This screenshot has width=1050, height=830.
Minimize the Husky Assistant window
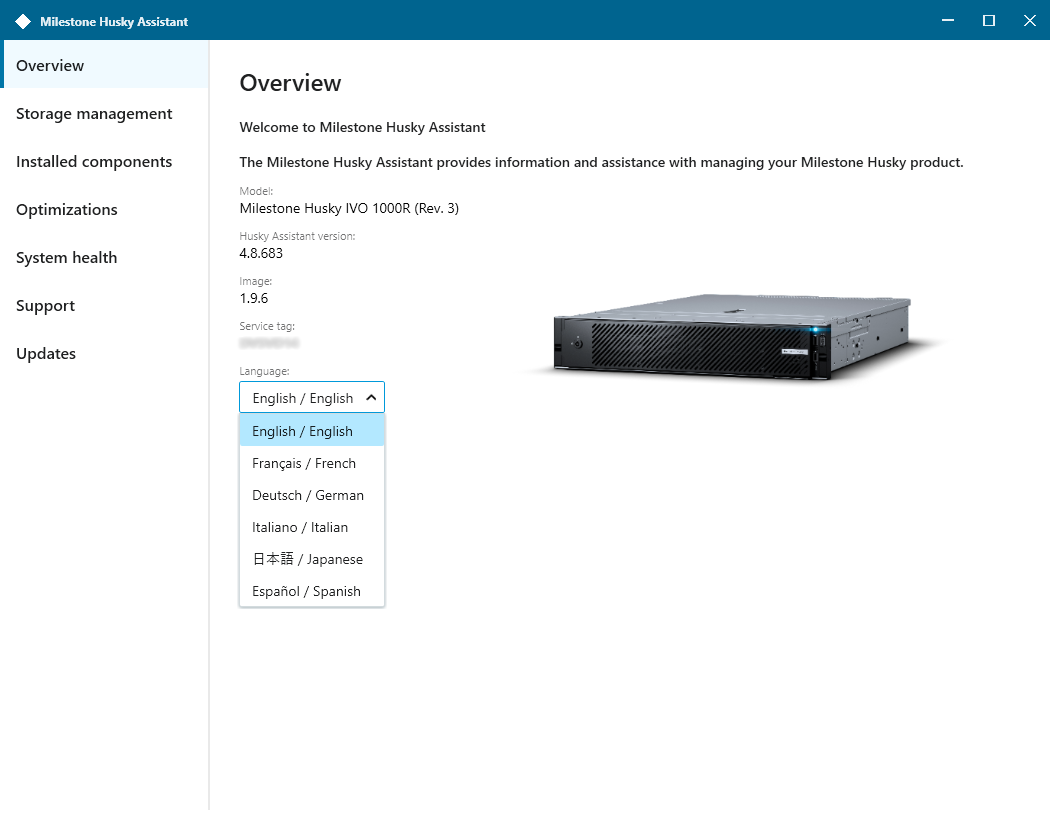coord(948,21)
